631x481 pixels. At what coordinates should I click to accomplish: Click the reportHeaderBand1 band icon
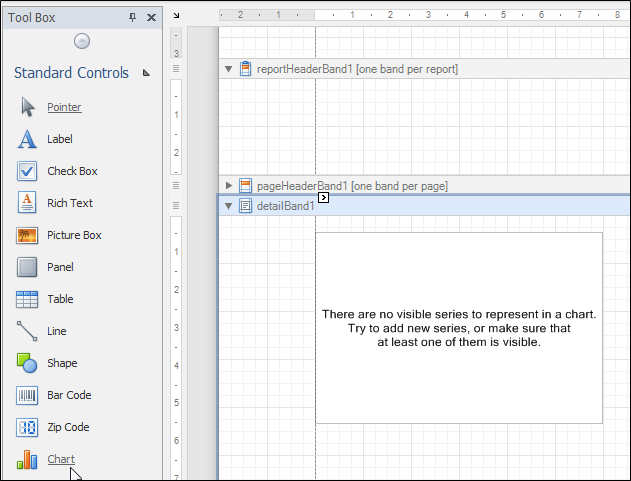tap(245, 69)
